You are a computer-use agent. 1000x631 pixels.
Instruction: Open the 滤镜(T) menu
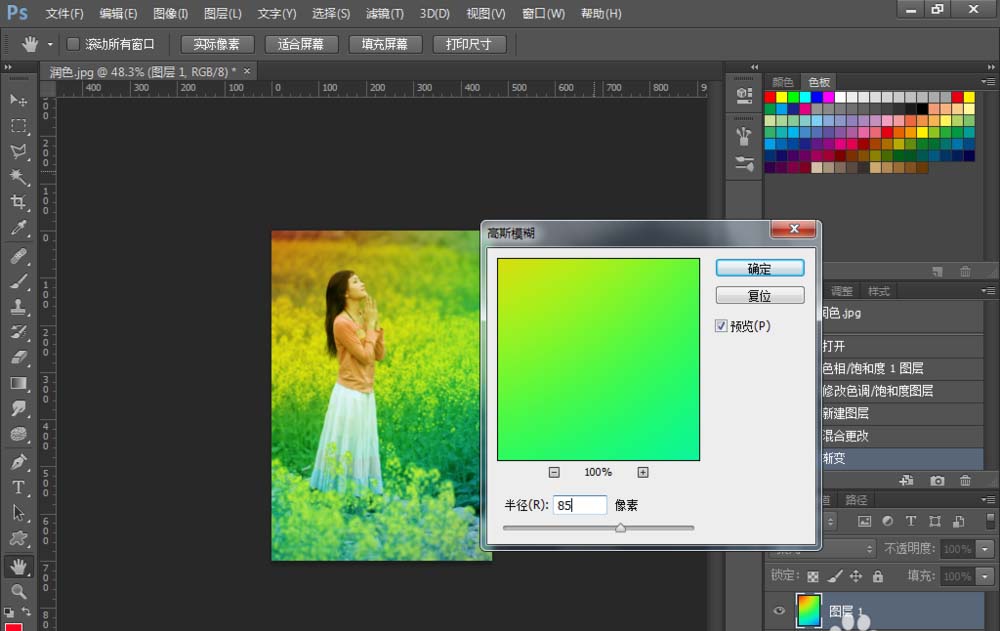click(385, 14)
